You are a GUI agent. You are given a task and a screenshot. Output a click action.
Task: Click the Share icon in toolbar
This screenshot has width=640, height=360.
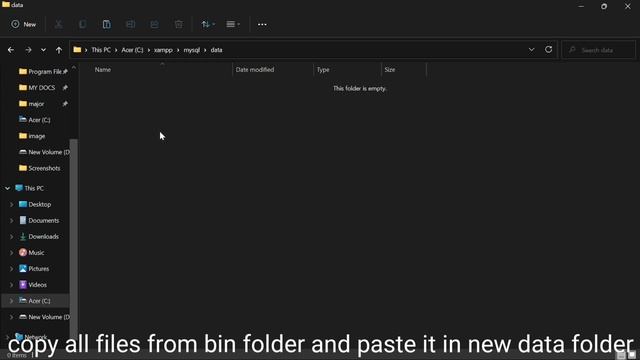(155, 24)
